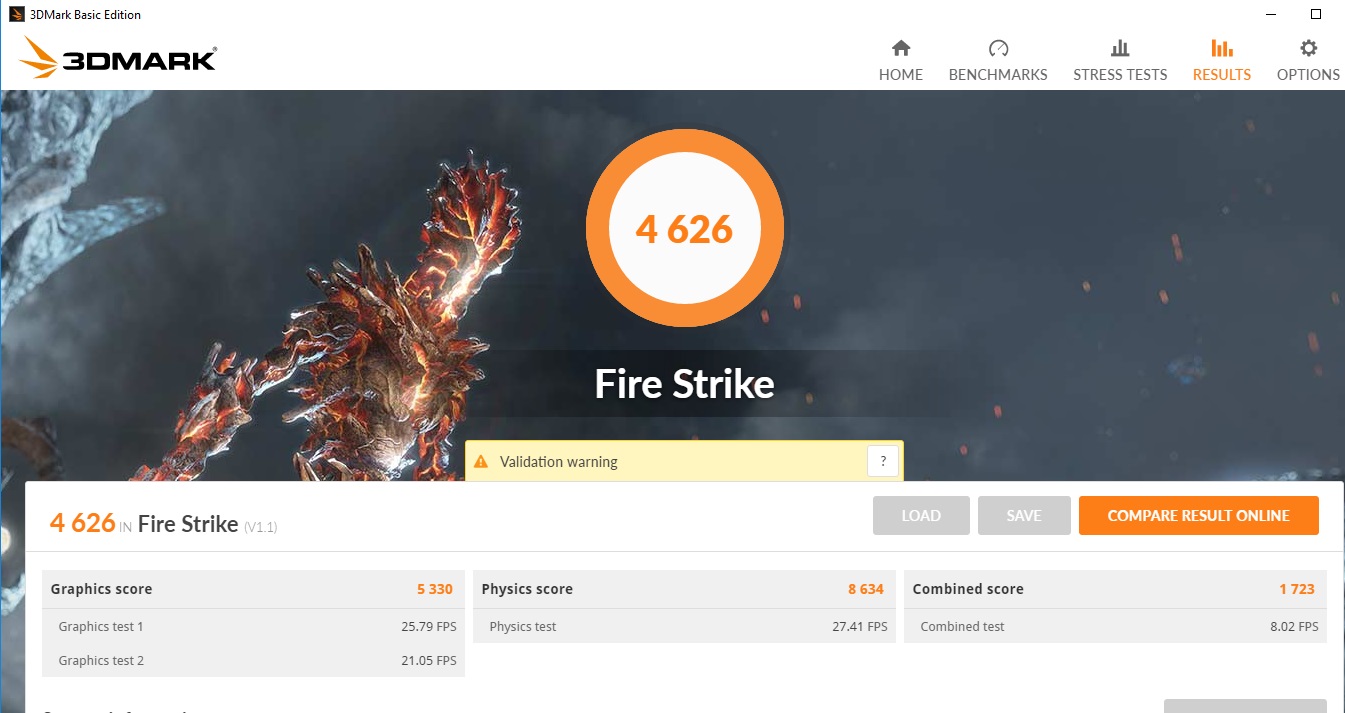
Task: Maximize the 3DMark window
Action: tap(1316, 14)
